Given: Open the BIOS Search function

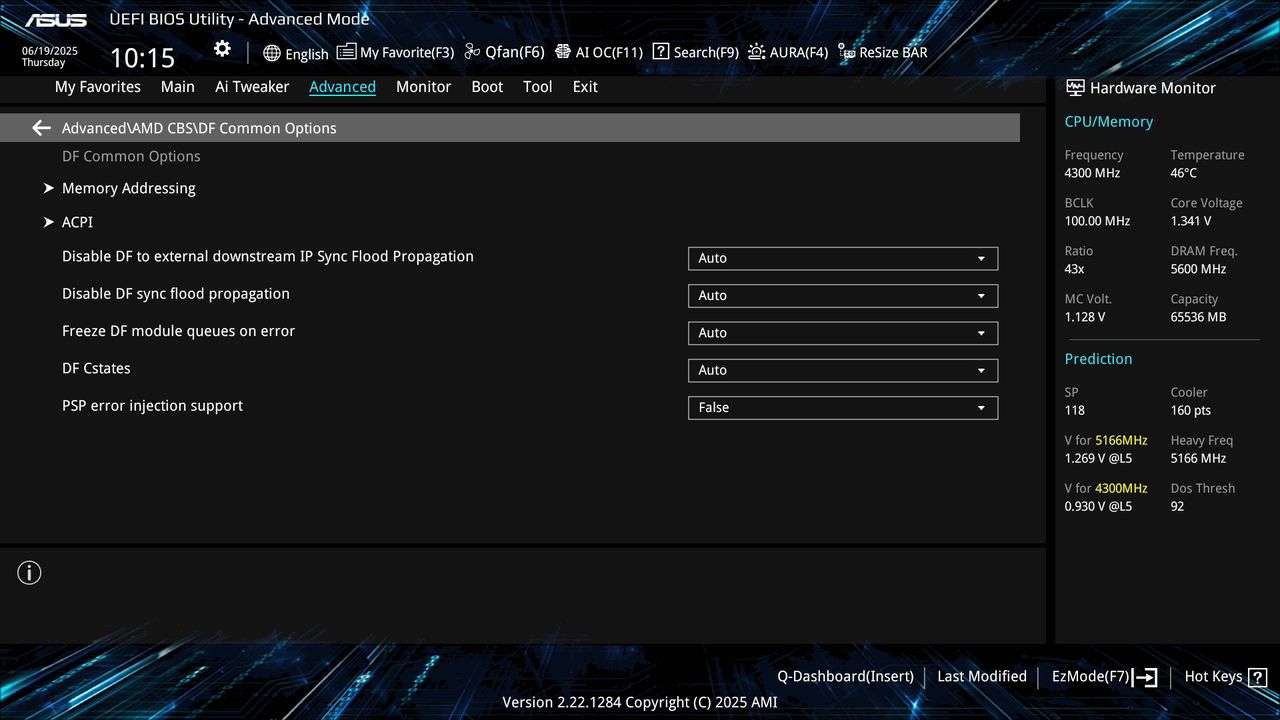Looking at the screenshot, I should (x=695, y=52).
